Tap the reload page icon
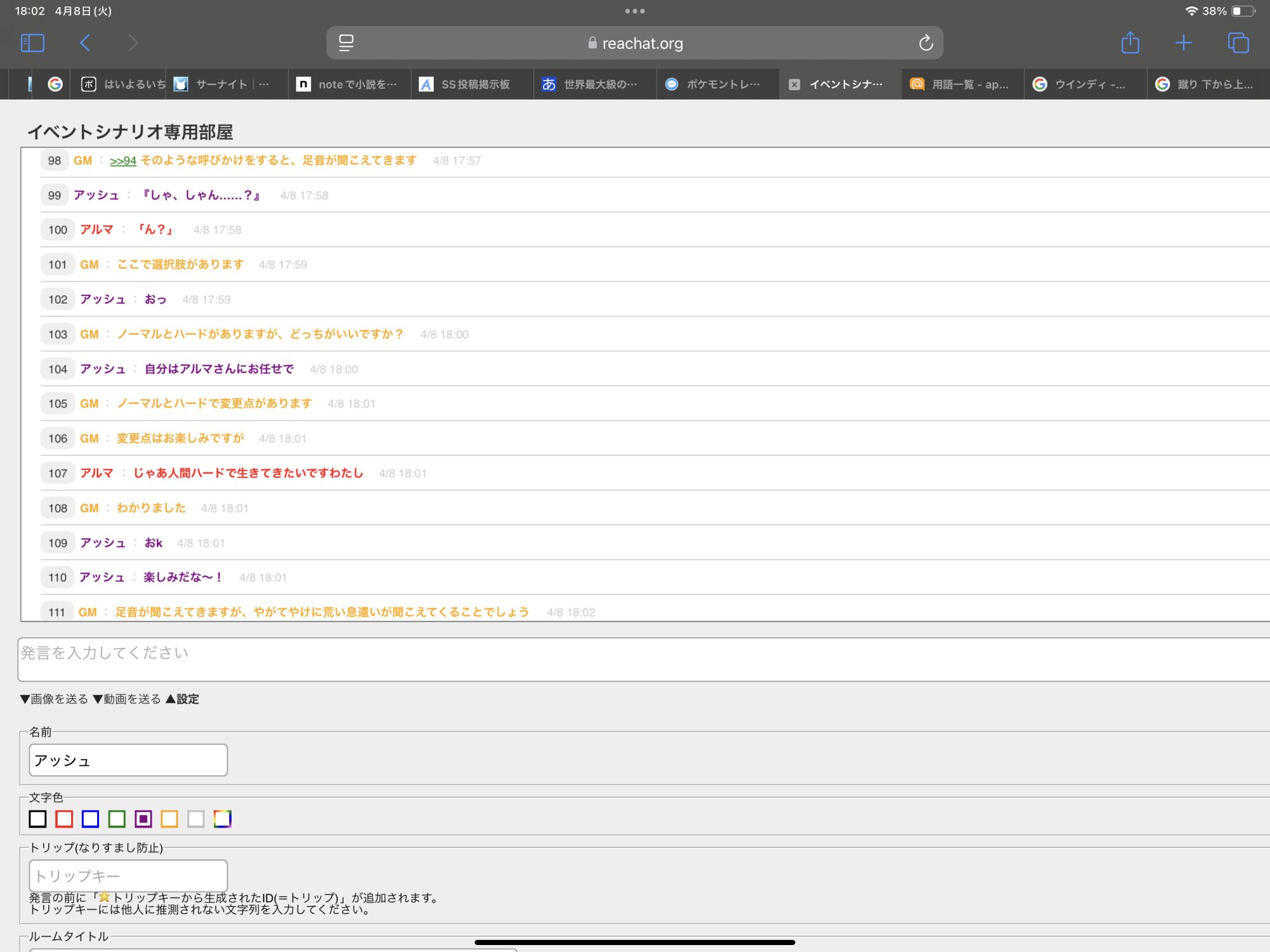 (925, 43)
